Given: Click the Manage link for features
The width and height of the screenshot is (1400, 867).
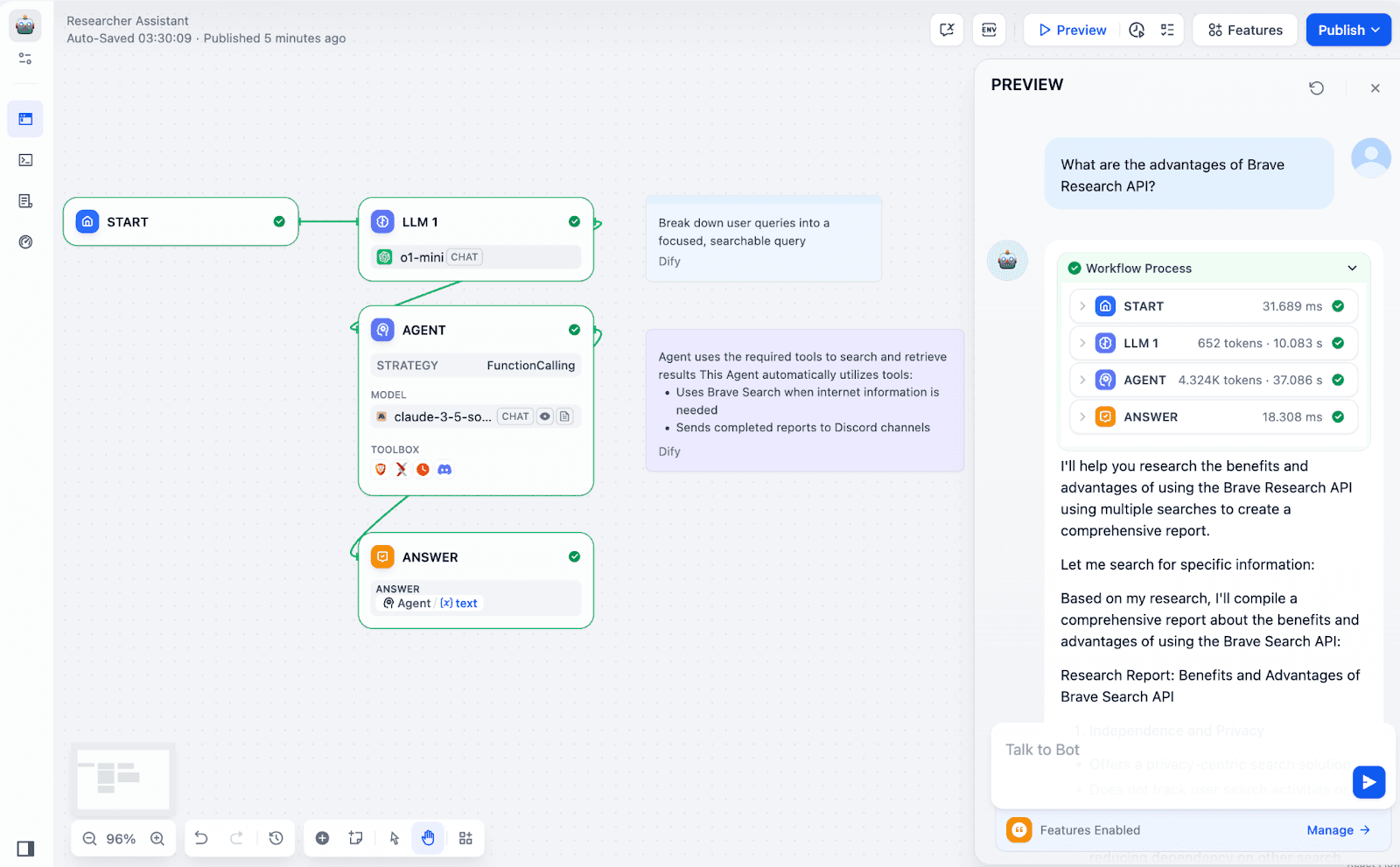Looking at the screenshot, I should coord(1337,830).
